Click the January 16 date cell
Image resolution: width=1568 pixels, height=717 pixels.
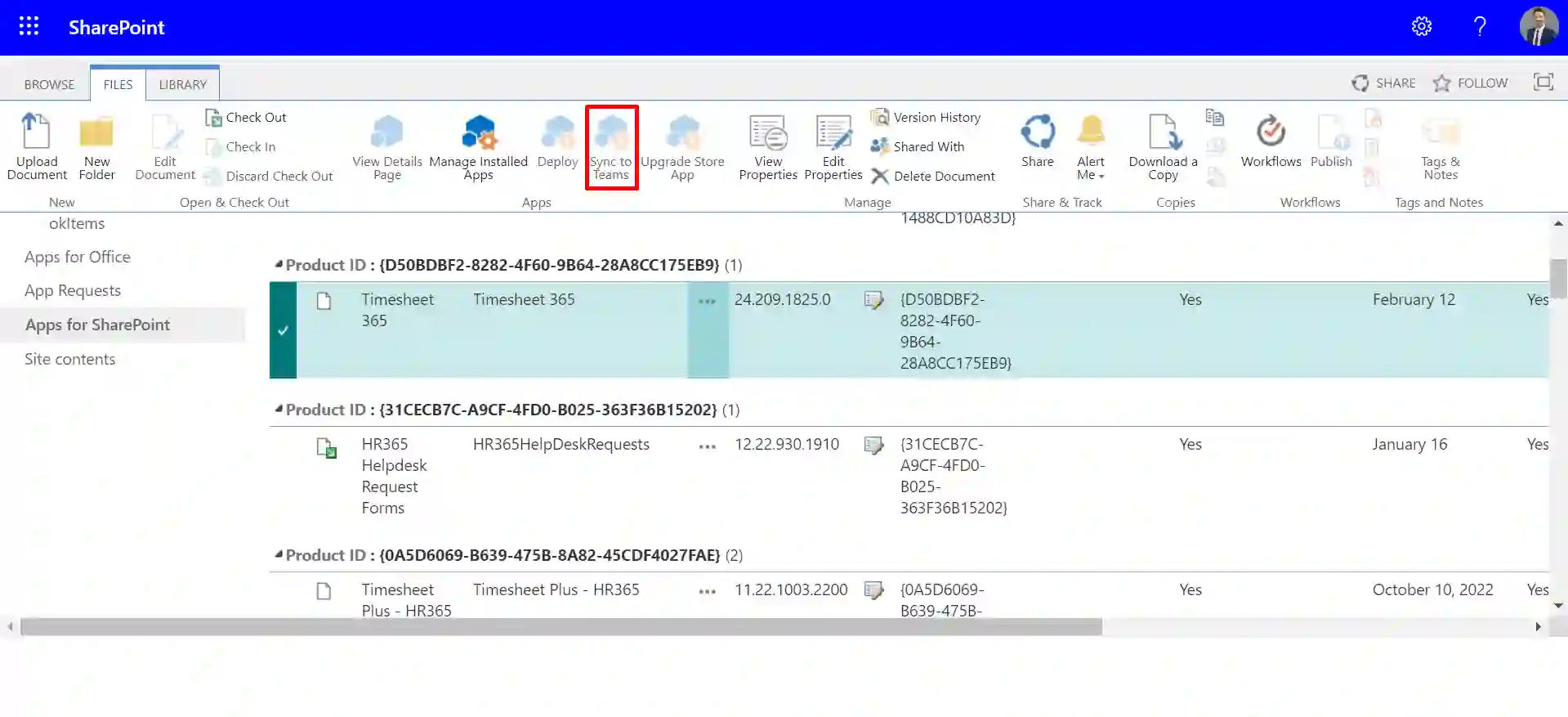(x=1409, y=445)
